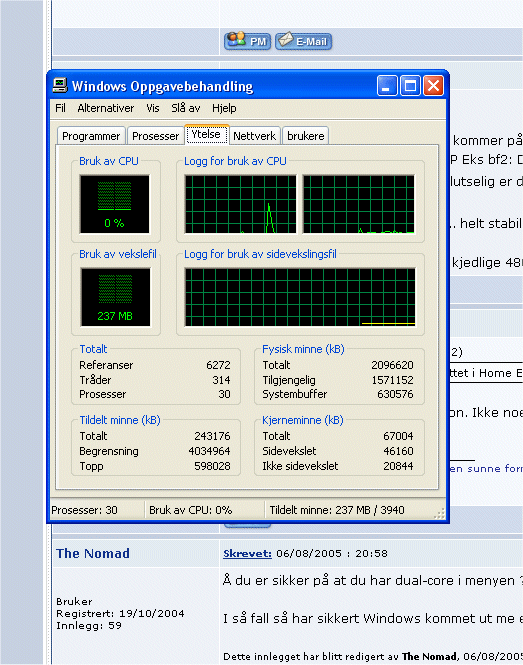
Task: Switch to the Prosesser tab
Action: [x=155, y=136]
